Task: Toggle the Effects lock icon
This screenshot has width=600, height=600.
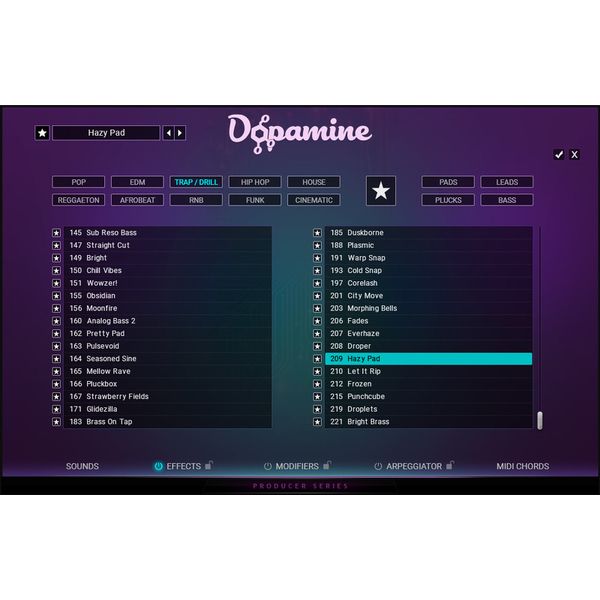Action: coord(209,465)
